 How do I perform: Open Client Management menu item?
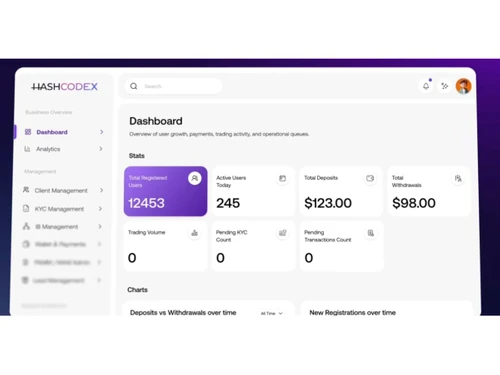pos(63,190)
